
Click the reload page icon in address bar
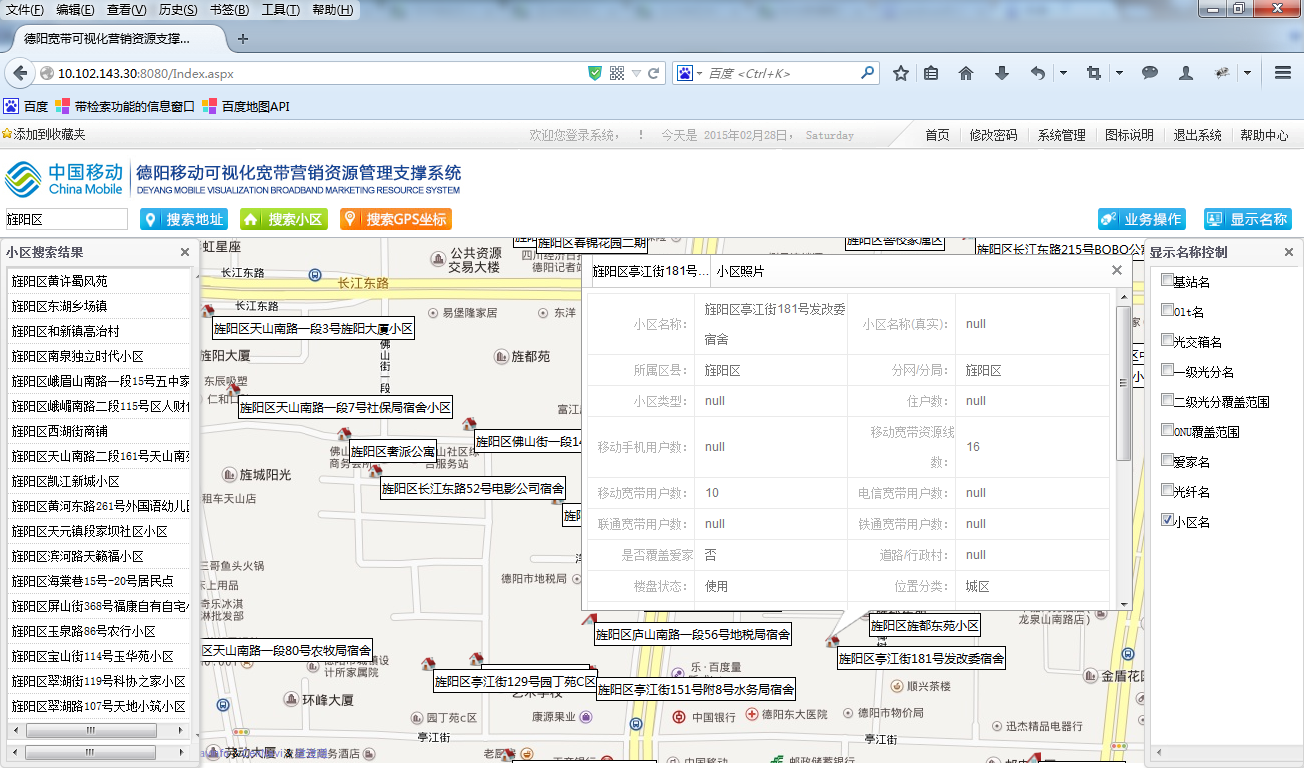tap(654, 73)
